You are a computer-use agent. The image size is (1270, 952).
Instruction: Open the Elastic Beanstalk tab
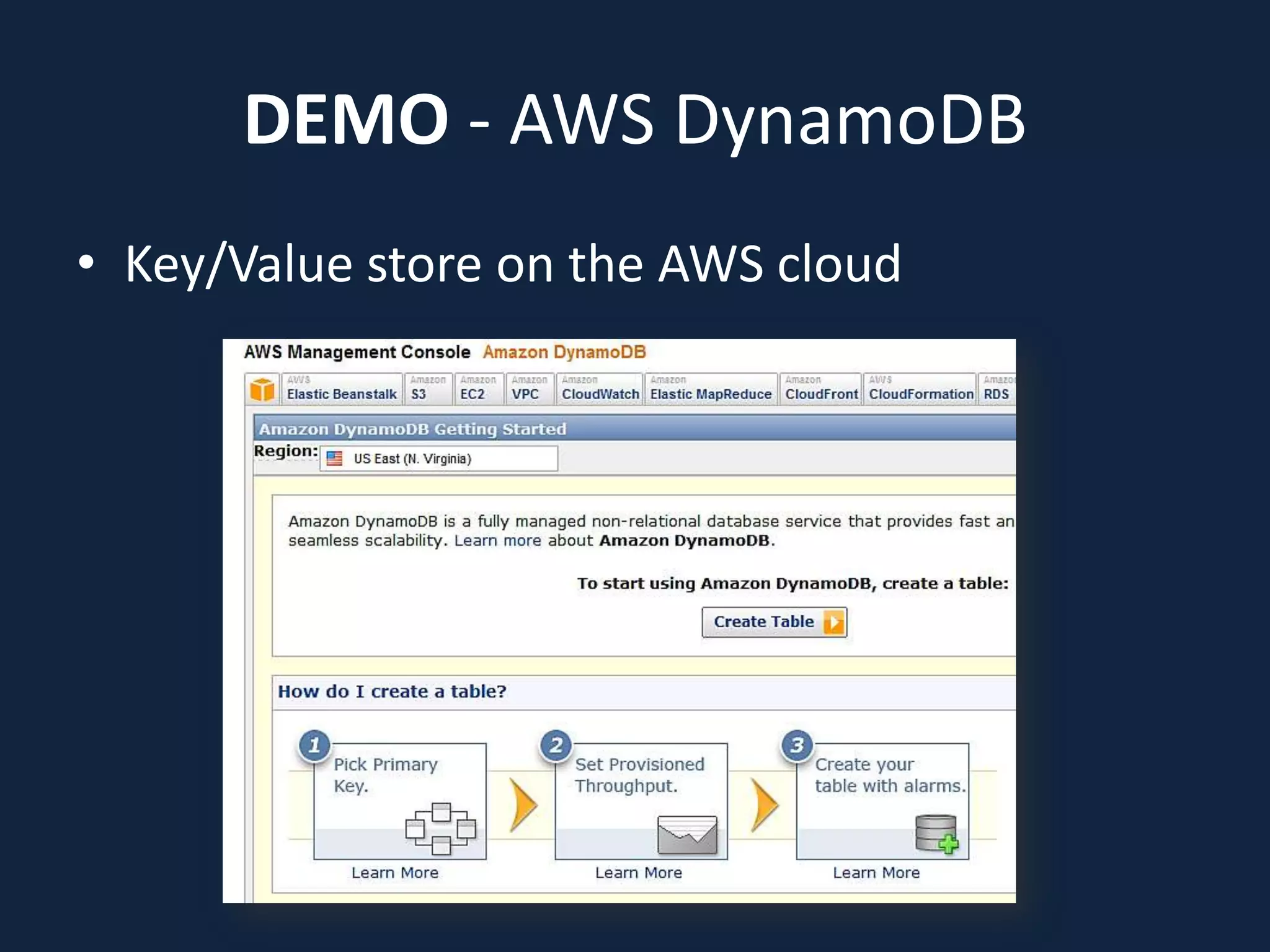coord(342,389)
